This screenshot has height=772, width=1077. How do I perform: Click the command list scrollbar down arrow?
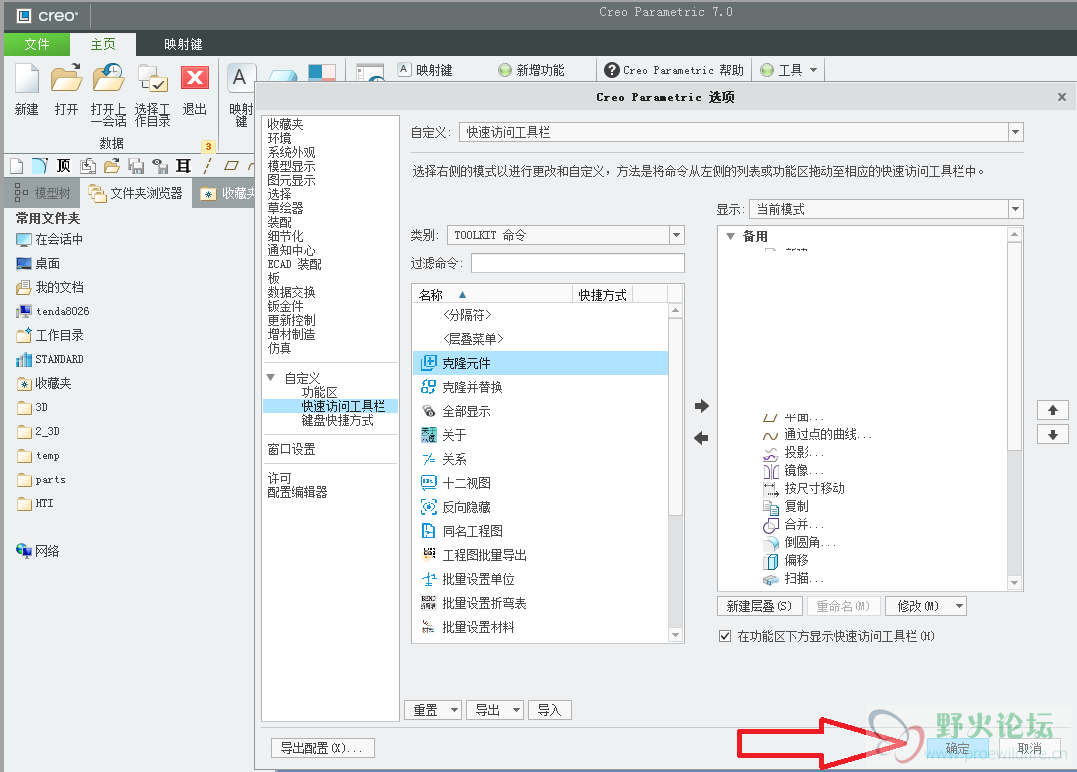coord(675,635)
